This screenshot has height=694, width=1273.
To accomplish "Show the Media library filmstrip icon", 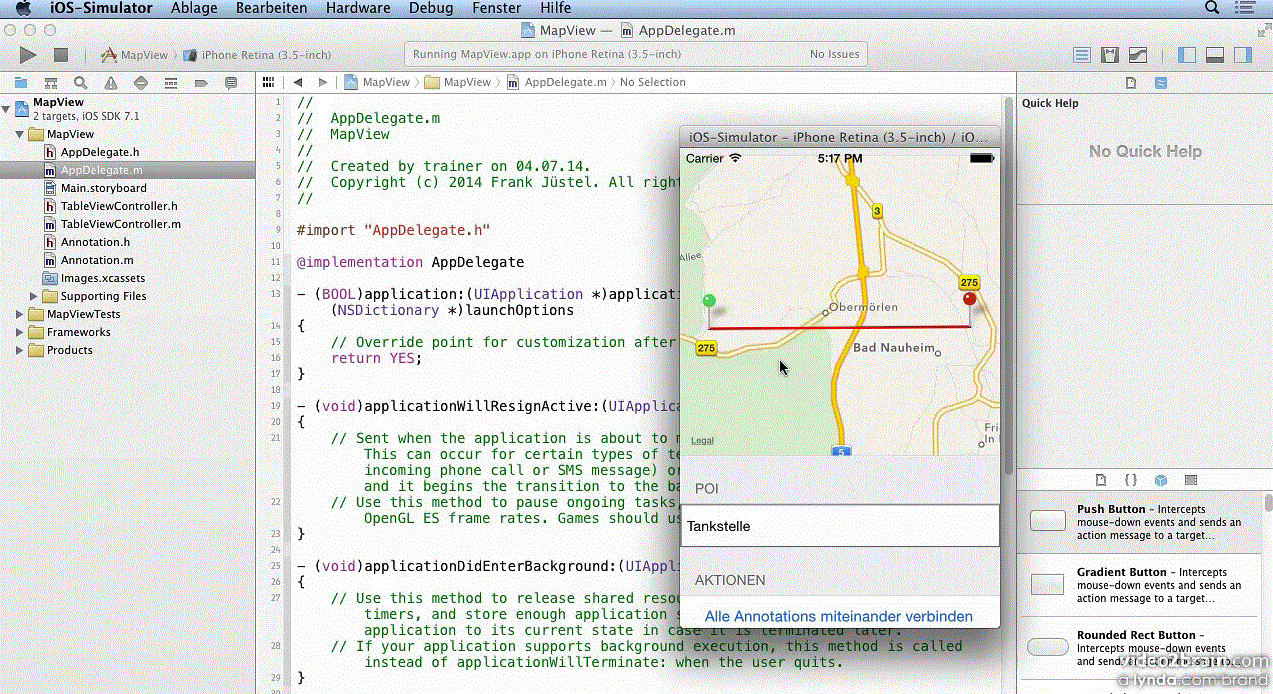I will click(x=1191, y=480).
